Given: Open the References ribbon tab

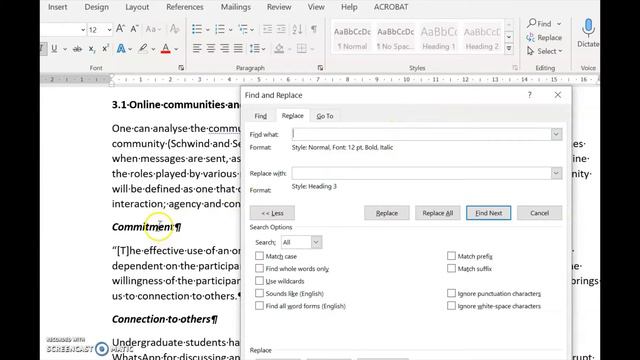Looking at the screenshot, I should point(185,7).
